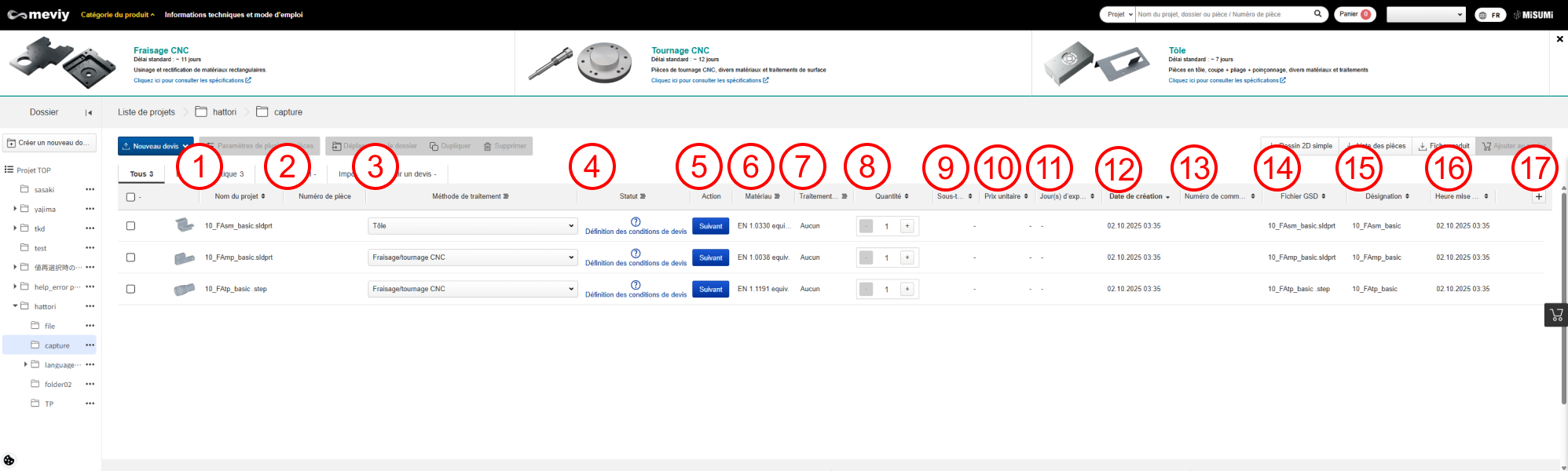The width and height of the screenshot is (1568, 471).
Task: Toggle the select-all checkbox in table header
Action: [x=131, y=197]
